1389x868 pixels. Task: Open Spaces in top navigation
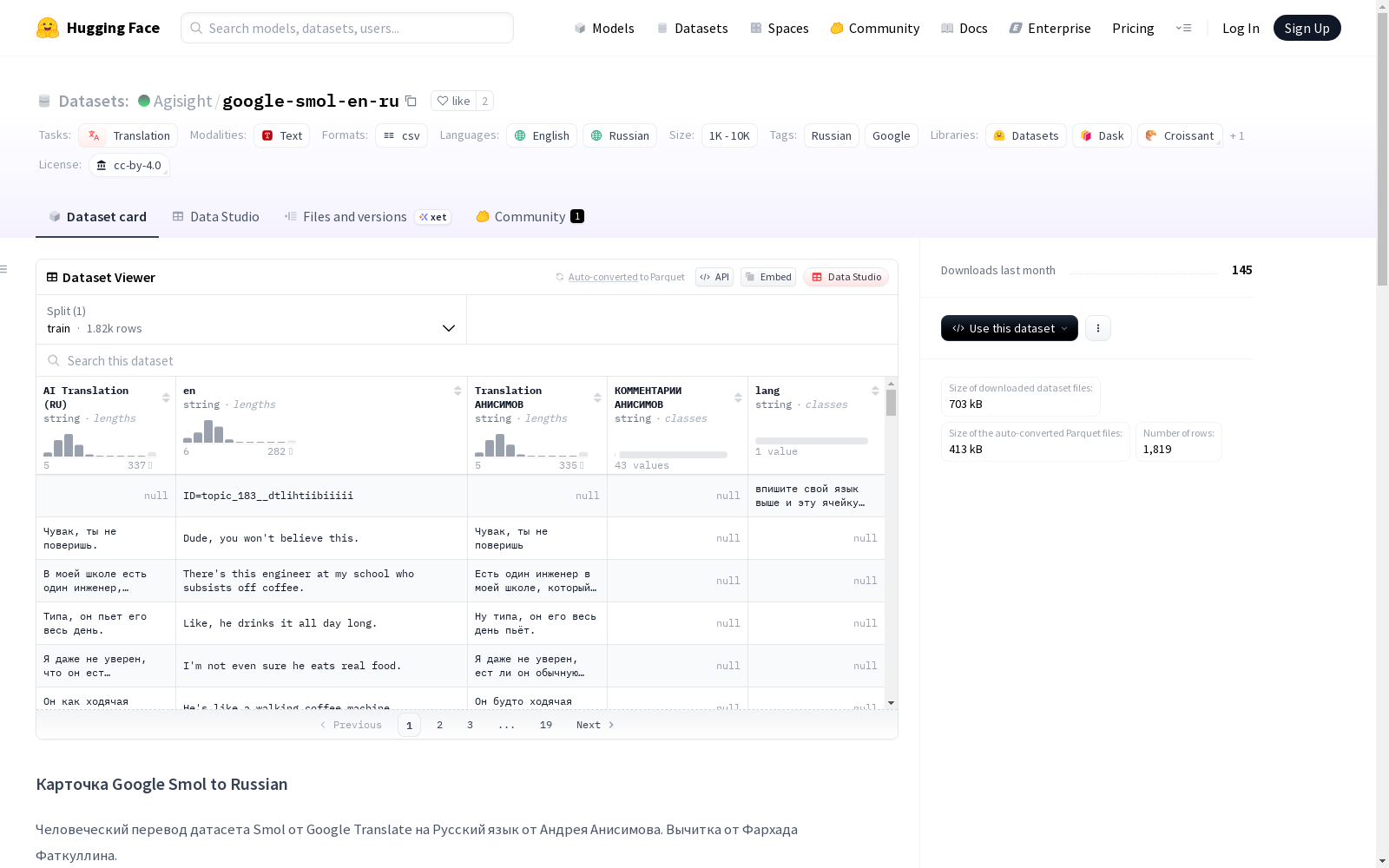point(779,28)
